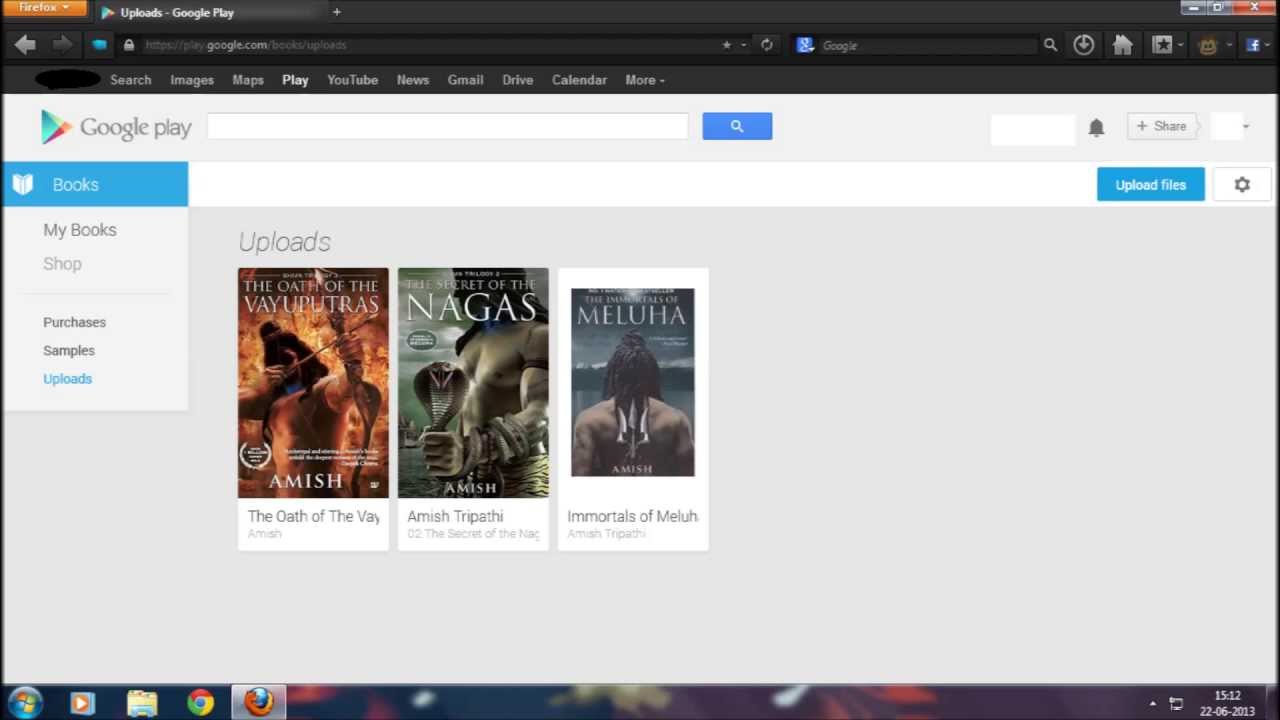Open Images in the Google bar
This screenshot has height=720, width=1280.
(x=192, y=80)
